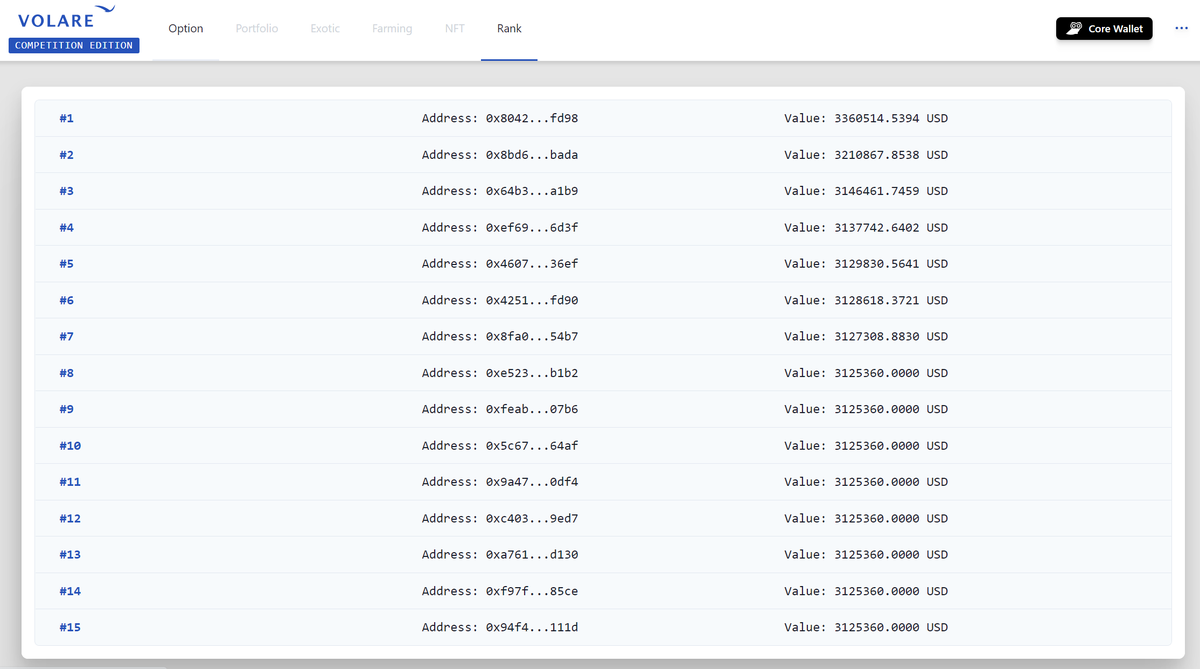Click address 0x9a47...0df4

coord(532,482)
